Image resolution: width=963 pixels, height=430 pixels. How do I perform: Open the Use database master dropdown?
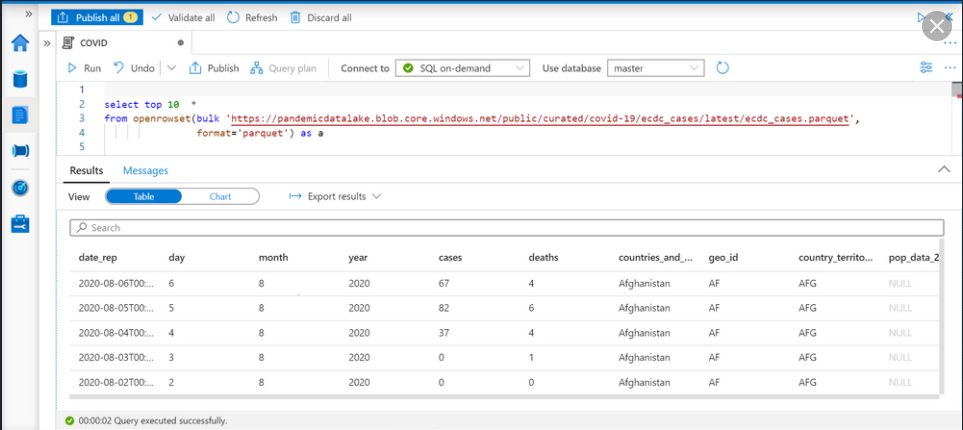coord(656,68)
